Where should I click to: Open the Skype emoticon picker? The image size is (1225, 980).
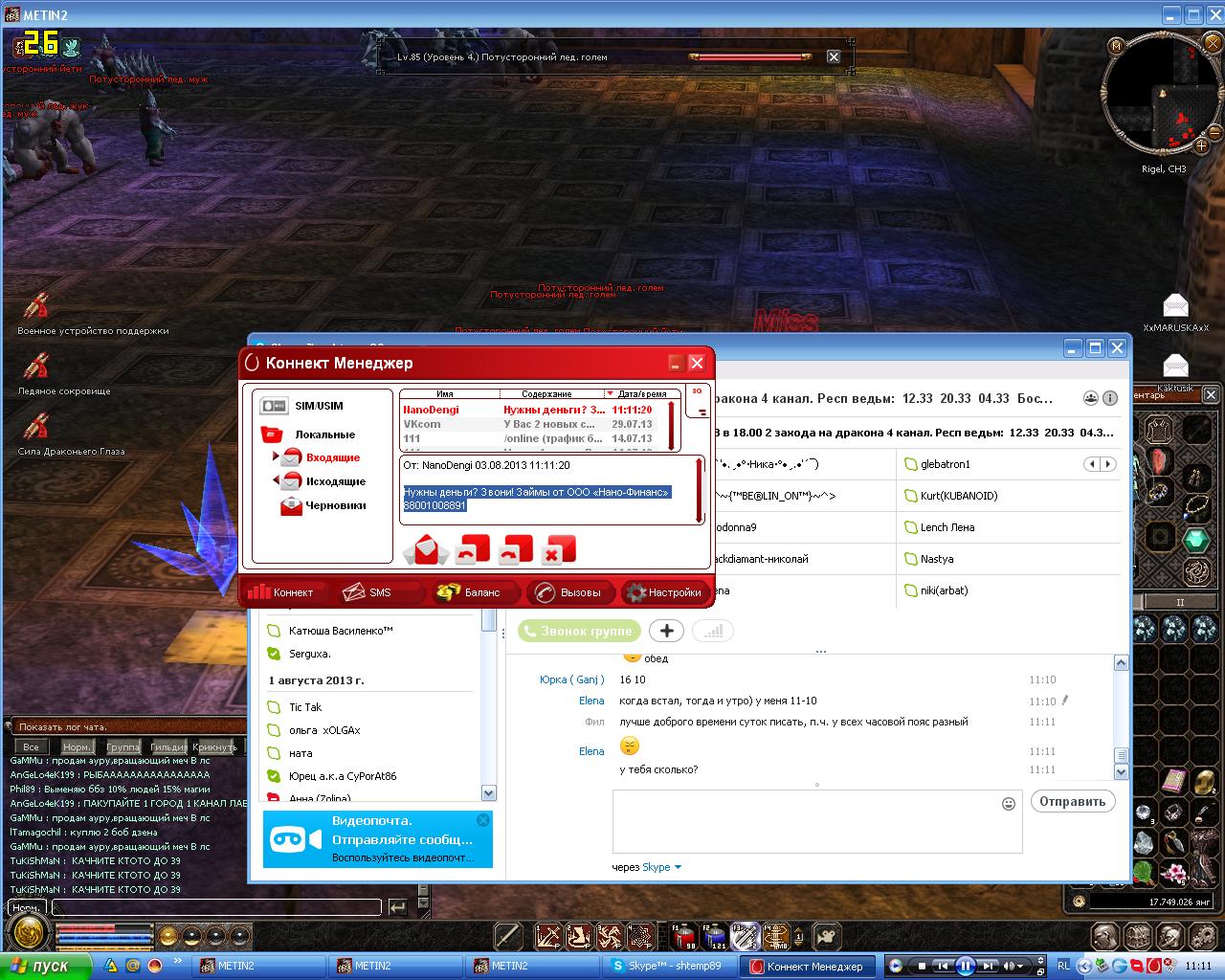coord(1008,804)
